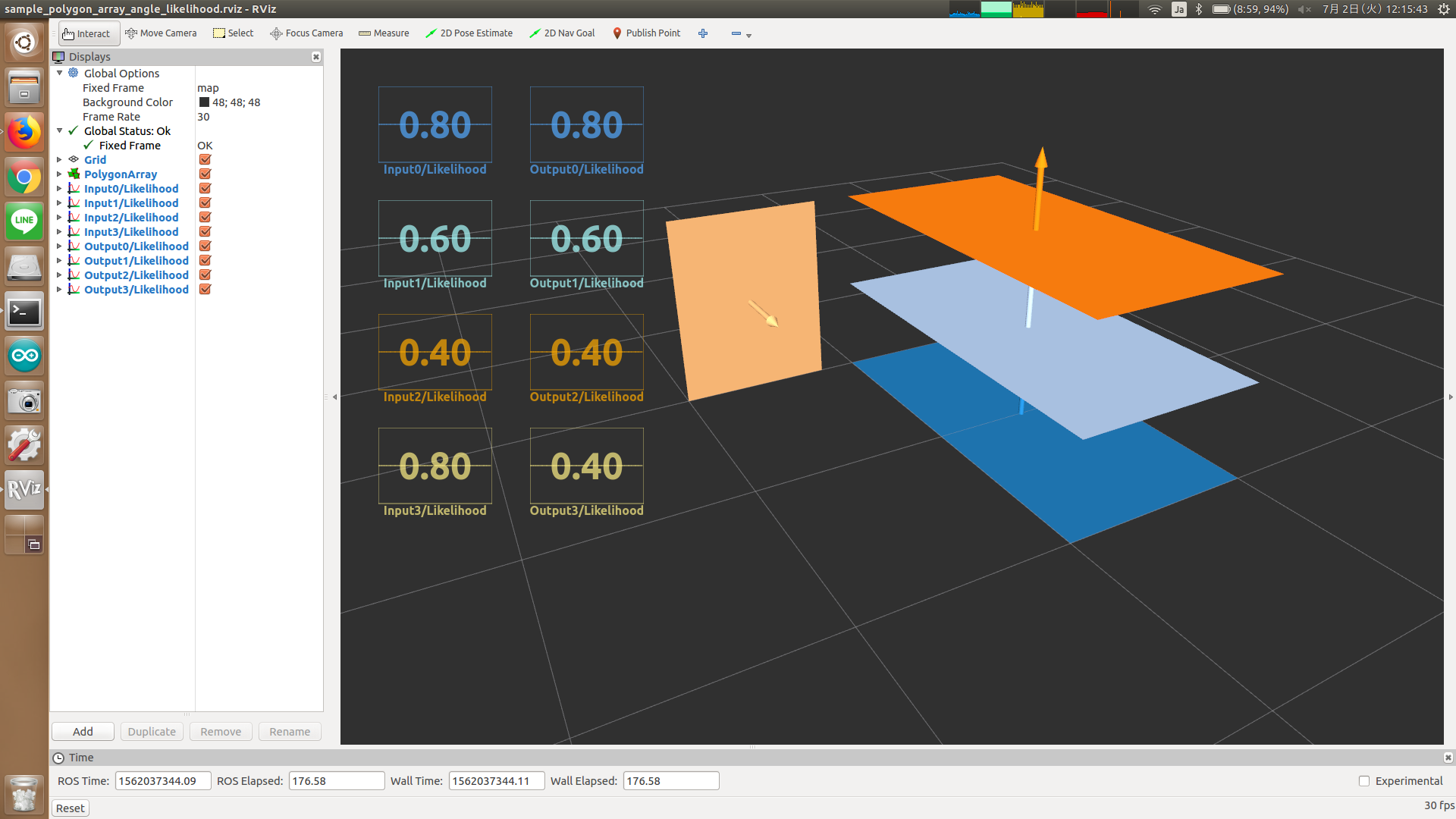Click the RViz icon in the dock
The height and width of the screenshot is (819, 1456).
(24, 489)
